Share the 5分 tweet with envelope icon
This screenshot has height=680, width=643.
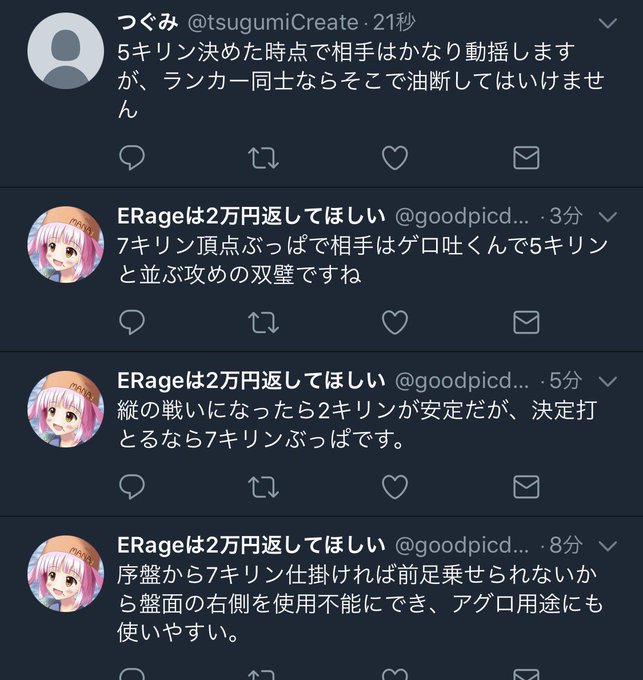(x=526, y=487)
